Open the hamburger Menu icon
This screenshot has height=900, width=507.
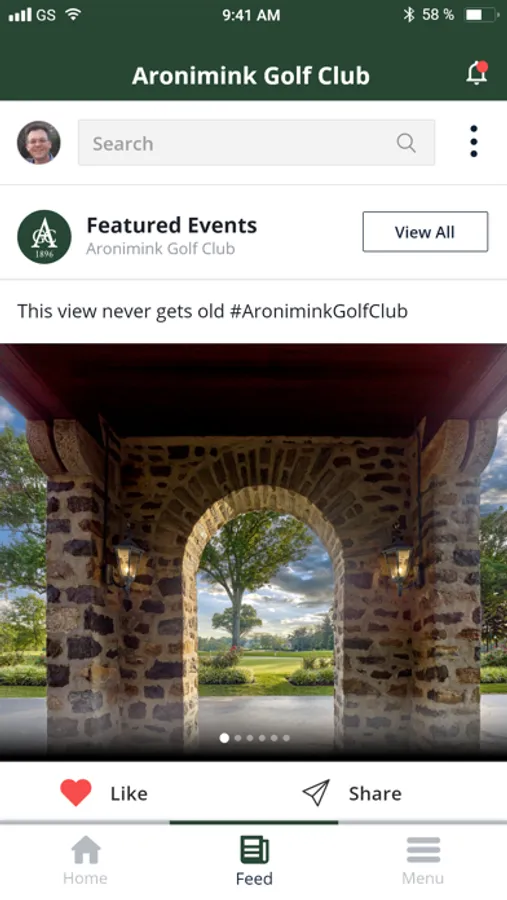(423, 849)
